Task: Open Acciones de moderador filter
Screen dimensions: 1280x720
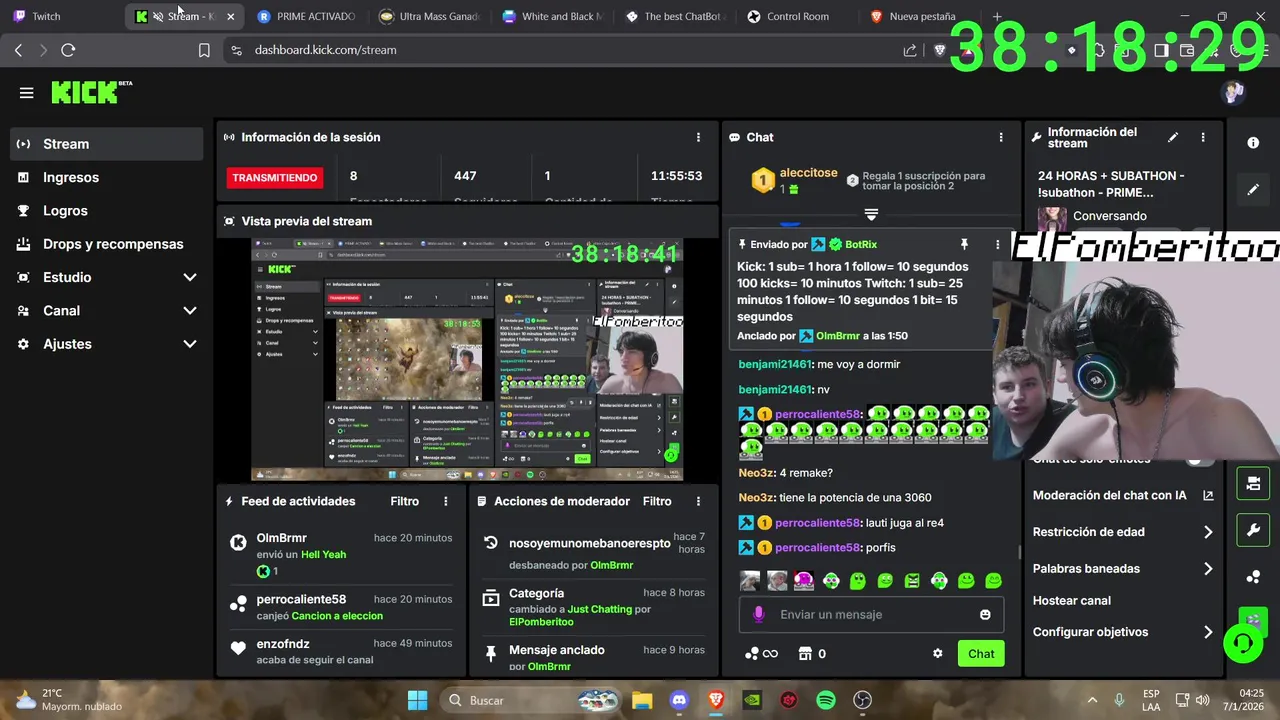Action: (657, 501)
